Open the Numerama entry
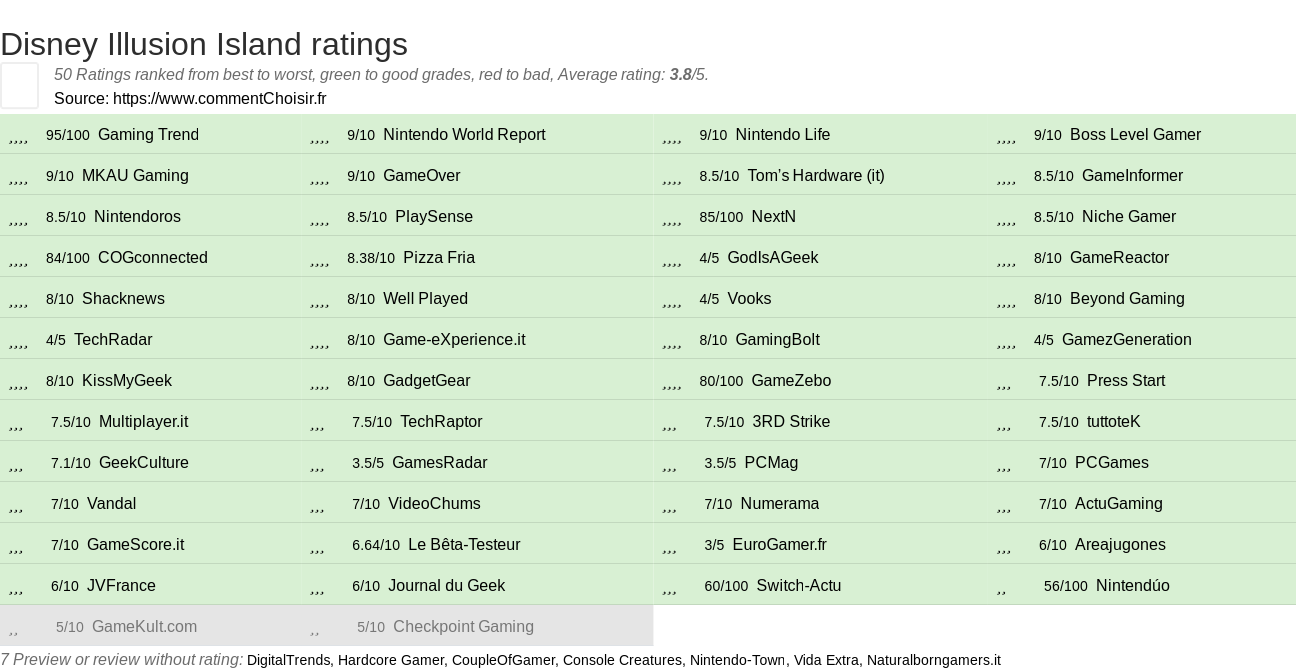This screenshot has width=1296, height=671. 780,504
